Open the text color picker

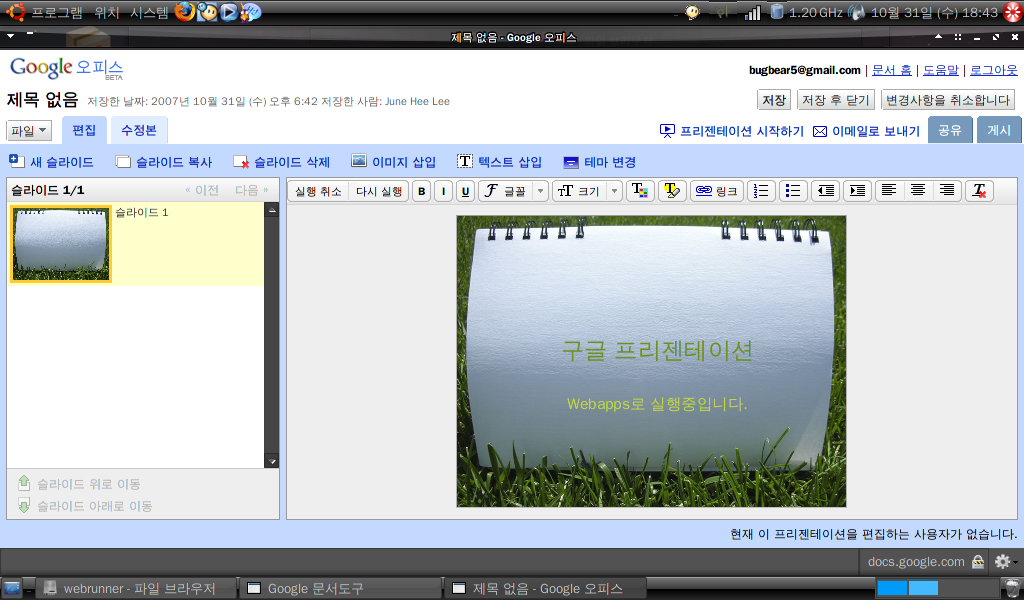[x=639, y=191]
